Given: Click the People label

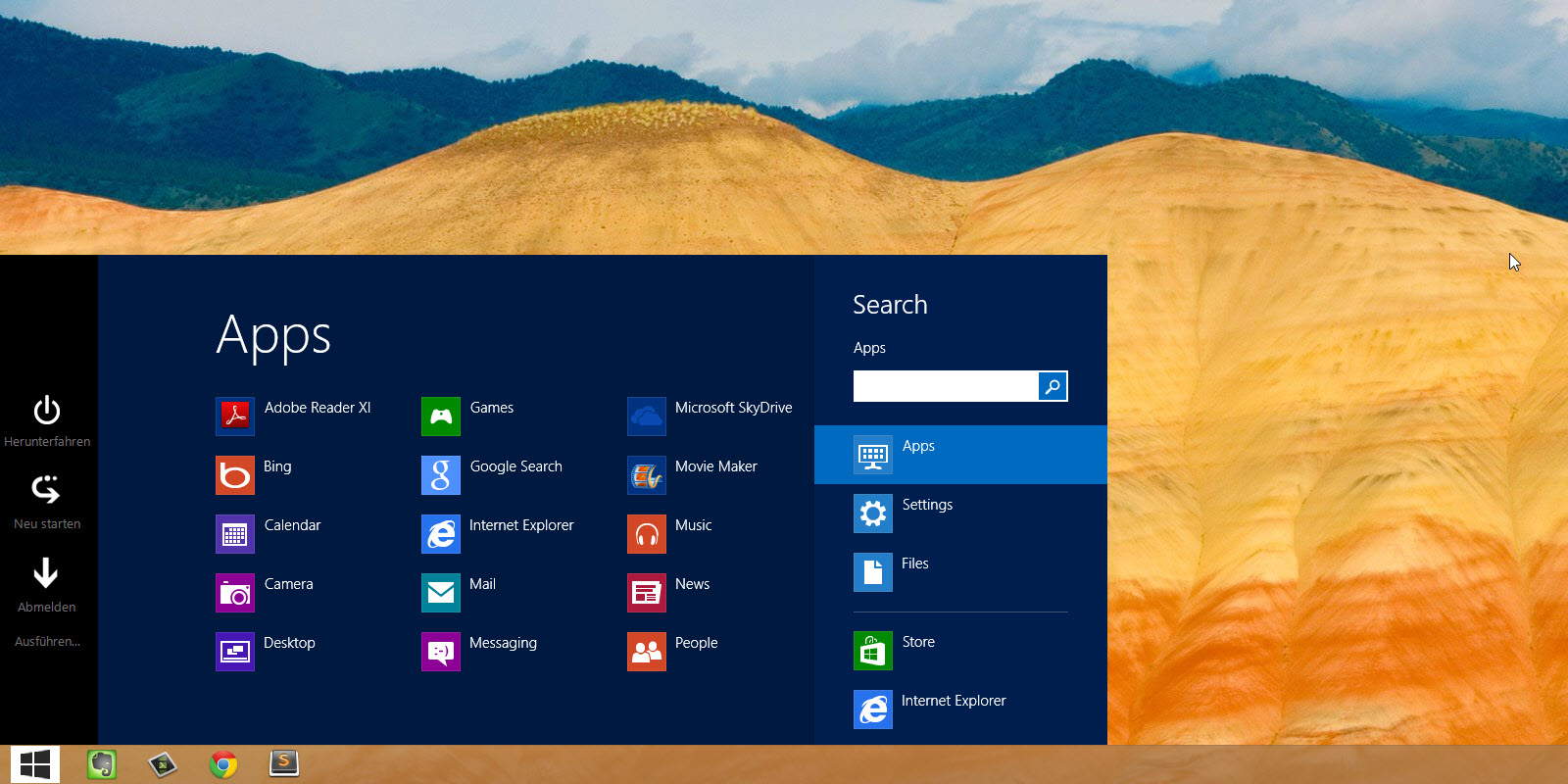Looking at the screenshot, I should pyautogui.click(x=696, y=643).
